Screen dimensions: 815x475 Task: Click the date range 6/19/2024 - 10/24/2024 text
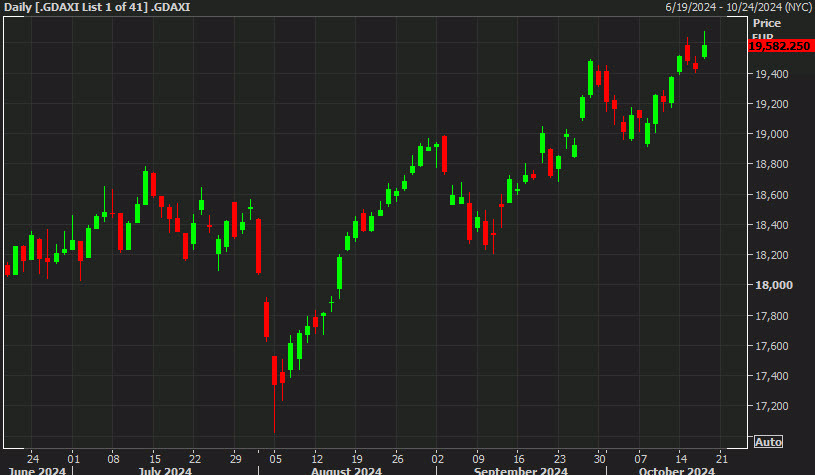pyautogui.click(x=739, y=7)
